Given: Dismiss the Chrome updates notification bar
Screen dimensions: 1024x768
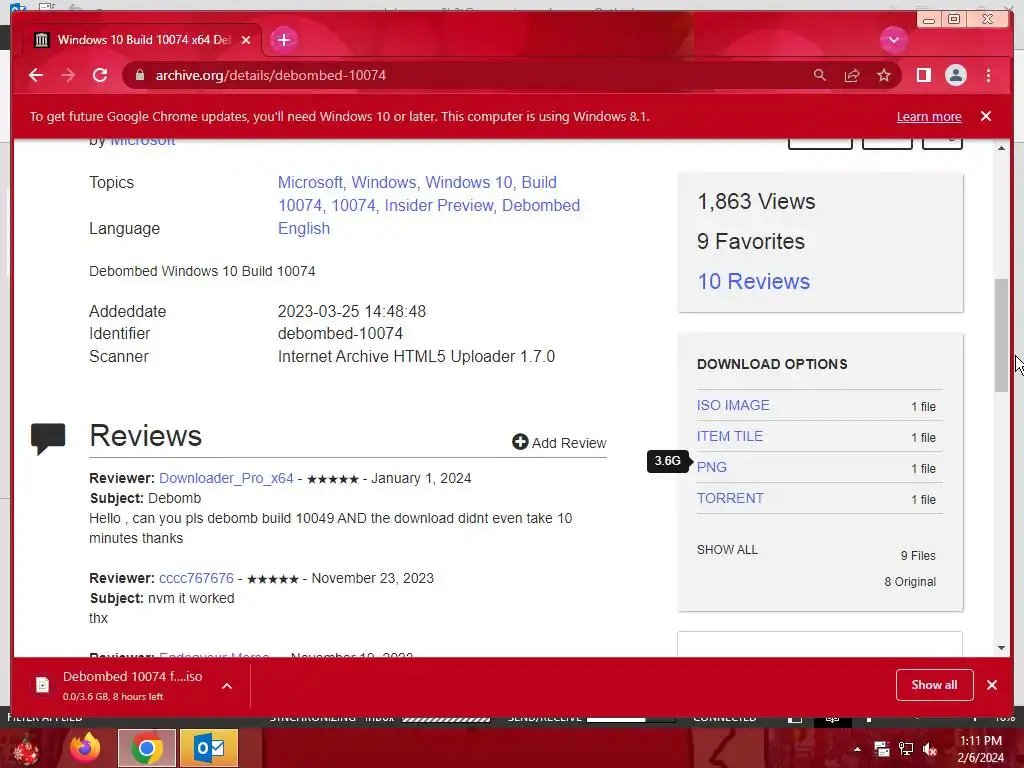Looking at the screenshot, I should pos(986,116).
